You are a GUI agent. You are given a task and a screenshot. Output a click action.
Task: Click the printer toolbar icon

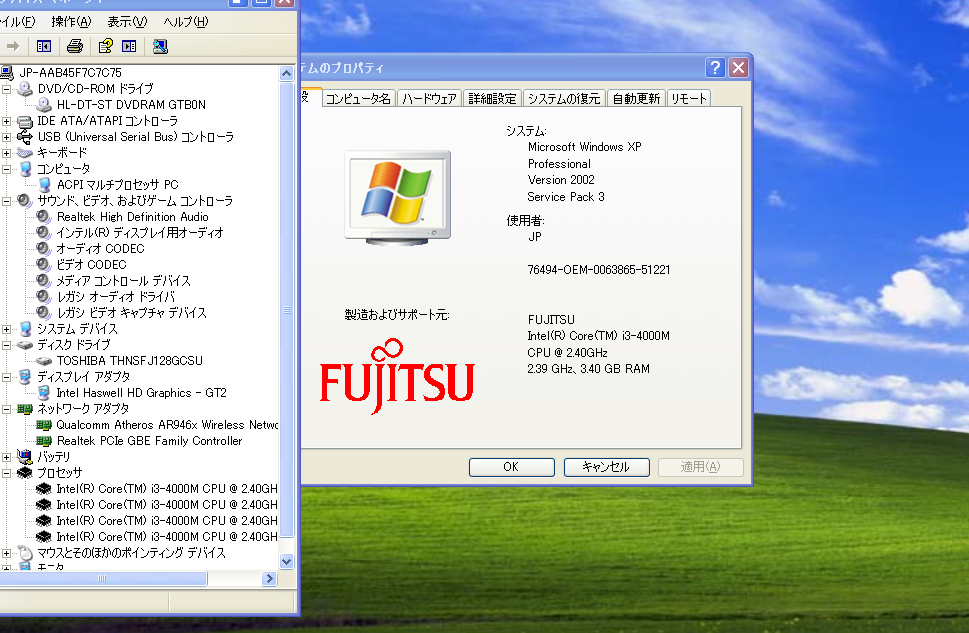tap(75, 46)
